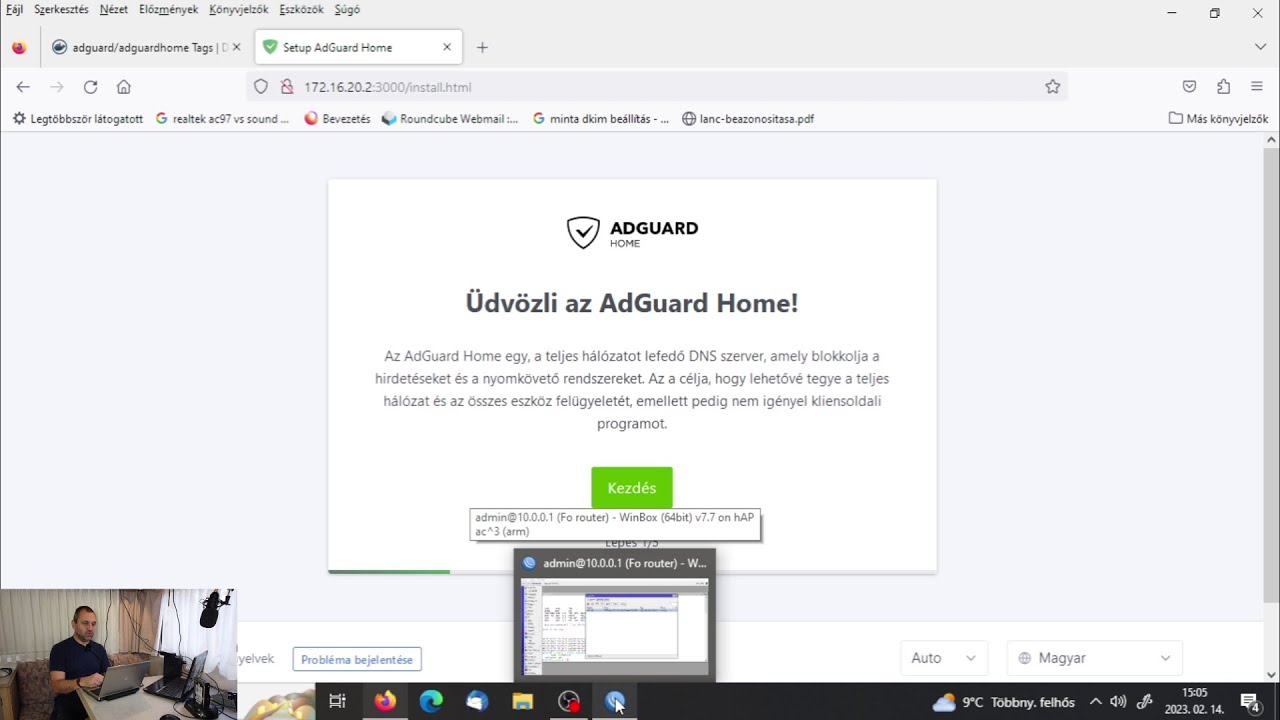Open the Fájl menu
This screenshot has width=1280, height=720.
[14, 9]
